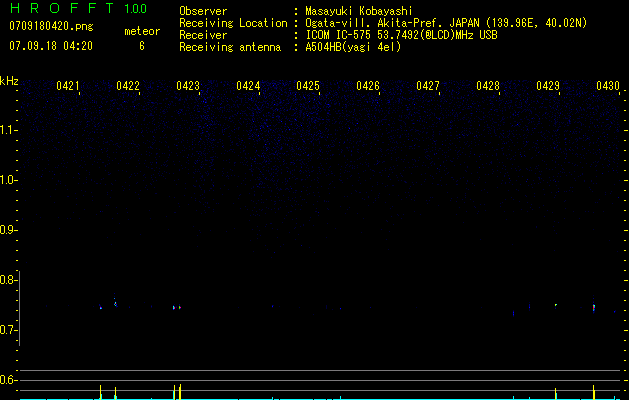Click the 0428 time marker
Viewport: 629px width, 400px height.
coord(488,86)
